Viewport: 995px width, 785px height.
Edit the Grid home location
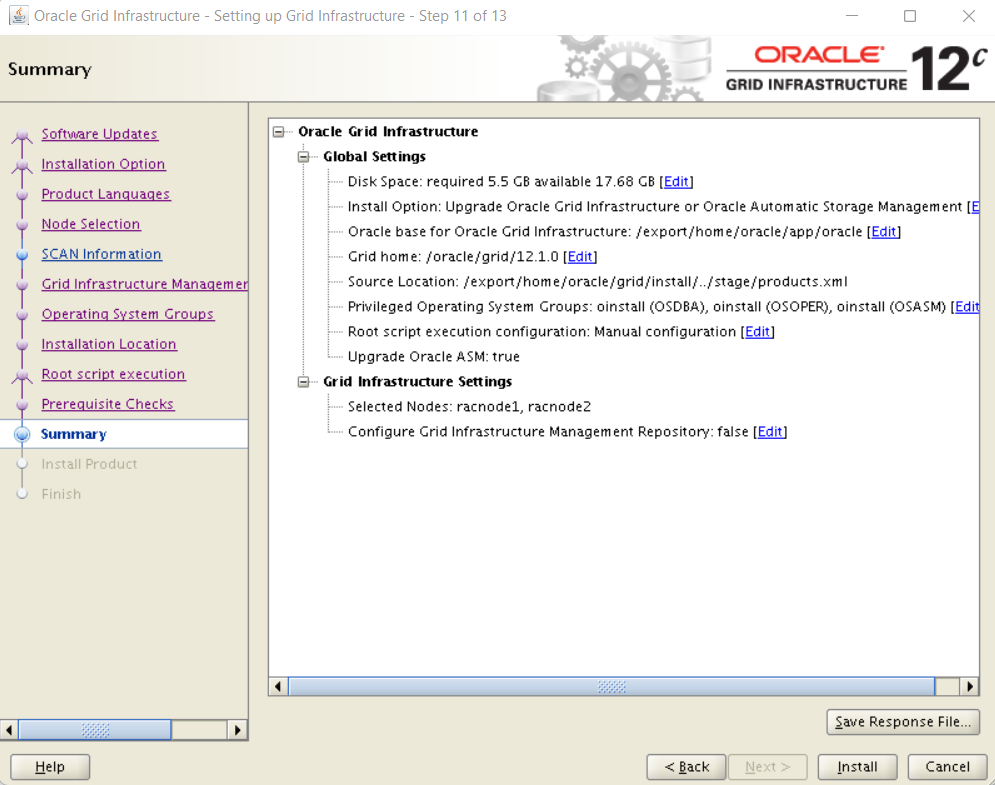pos(580,256)
